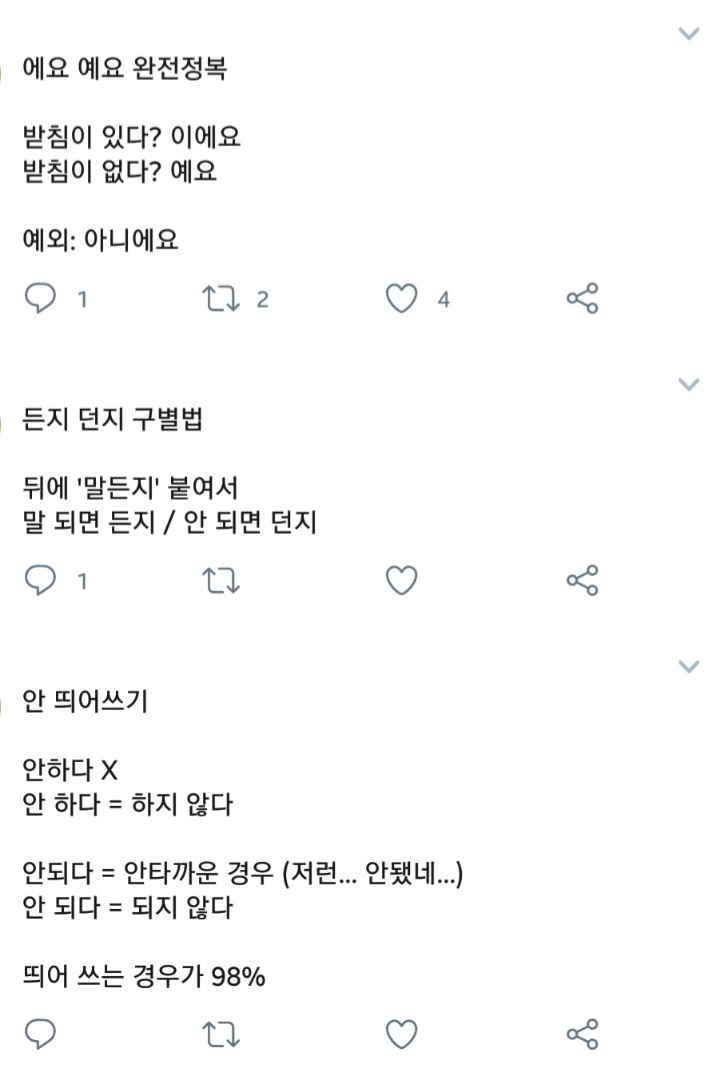720x1072 pixels.
Task: Retweet the 든지 던지 구별법 tweet
Action: [219, 580]
